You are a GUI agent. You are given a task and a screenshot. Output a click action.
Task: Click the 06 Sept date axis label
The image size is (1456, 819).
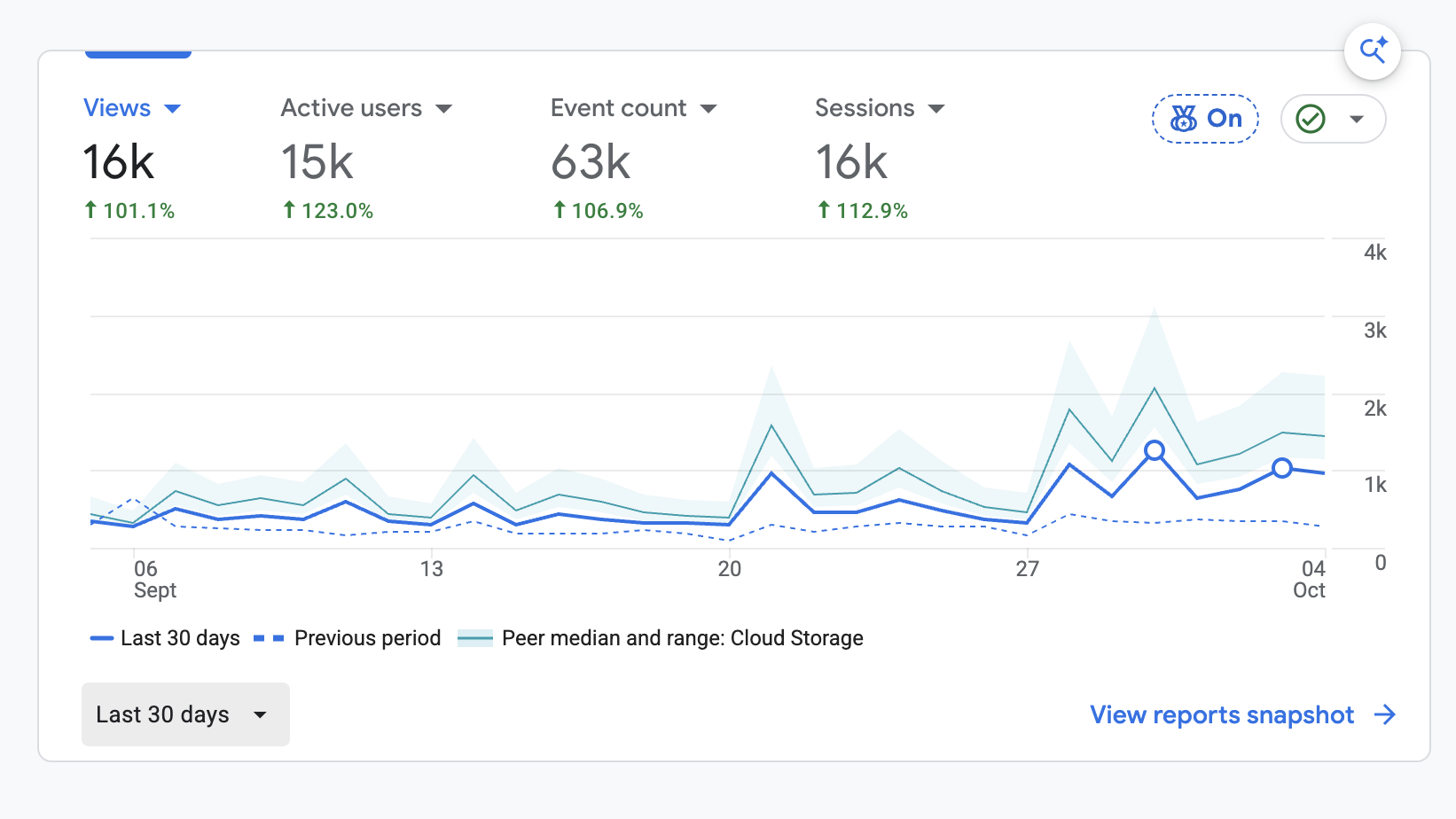[154, 580]
